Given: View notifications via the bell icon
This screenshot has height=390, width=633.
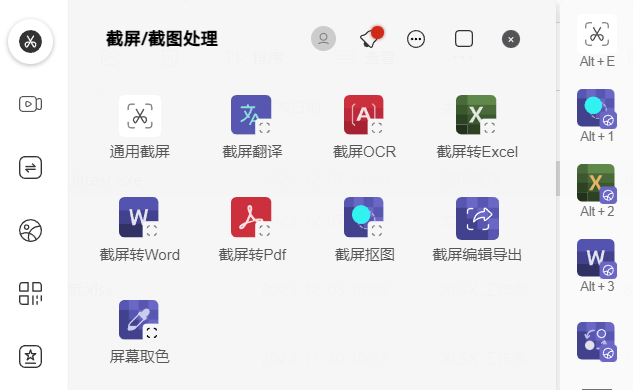Looking at the screenshot, I should tap(371, 38).
